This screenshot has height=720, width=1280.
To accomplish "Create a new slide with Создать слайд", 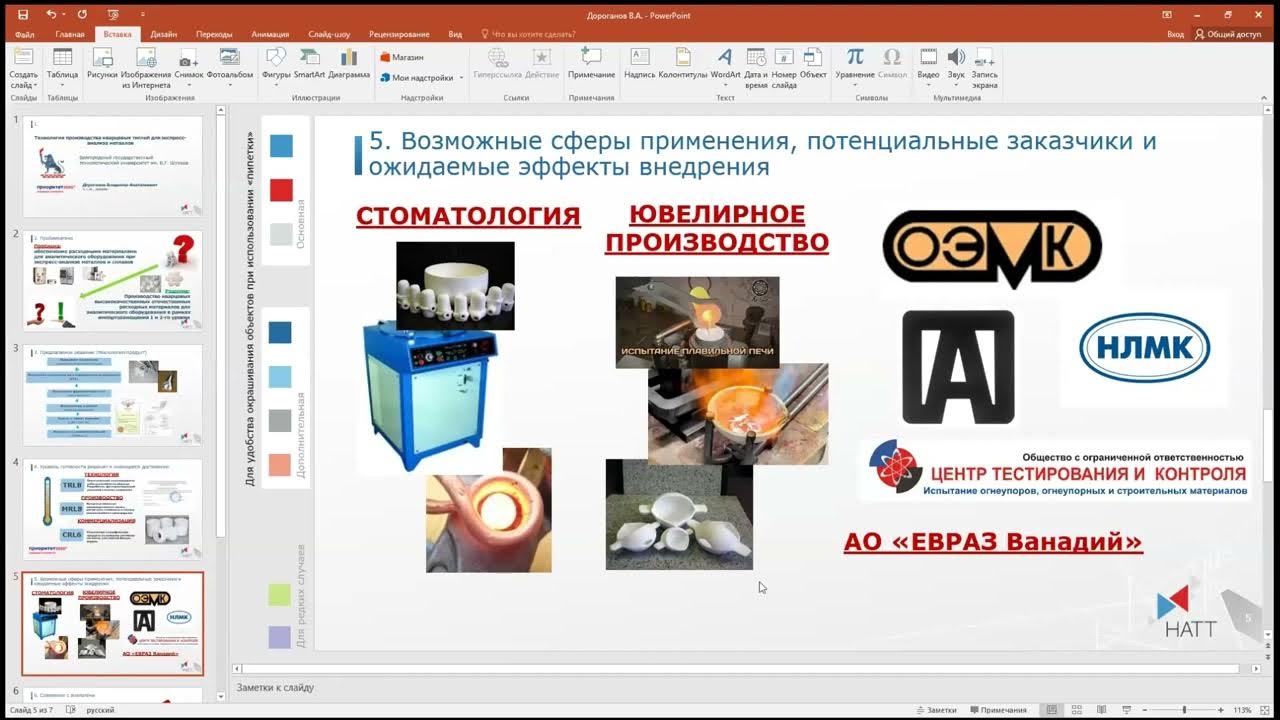I will point(24,66).
